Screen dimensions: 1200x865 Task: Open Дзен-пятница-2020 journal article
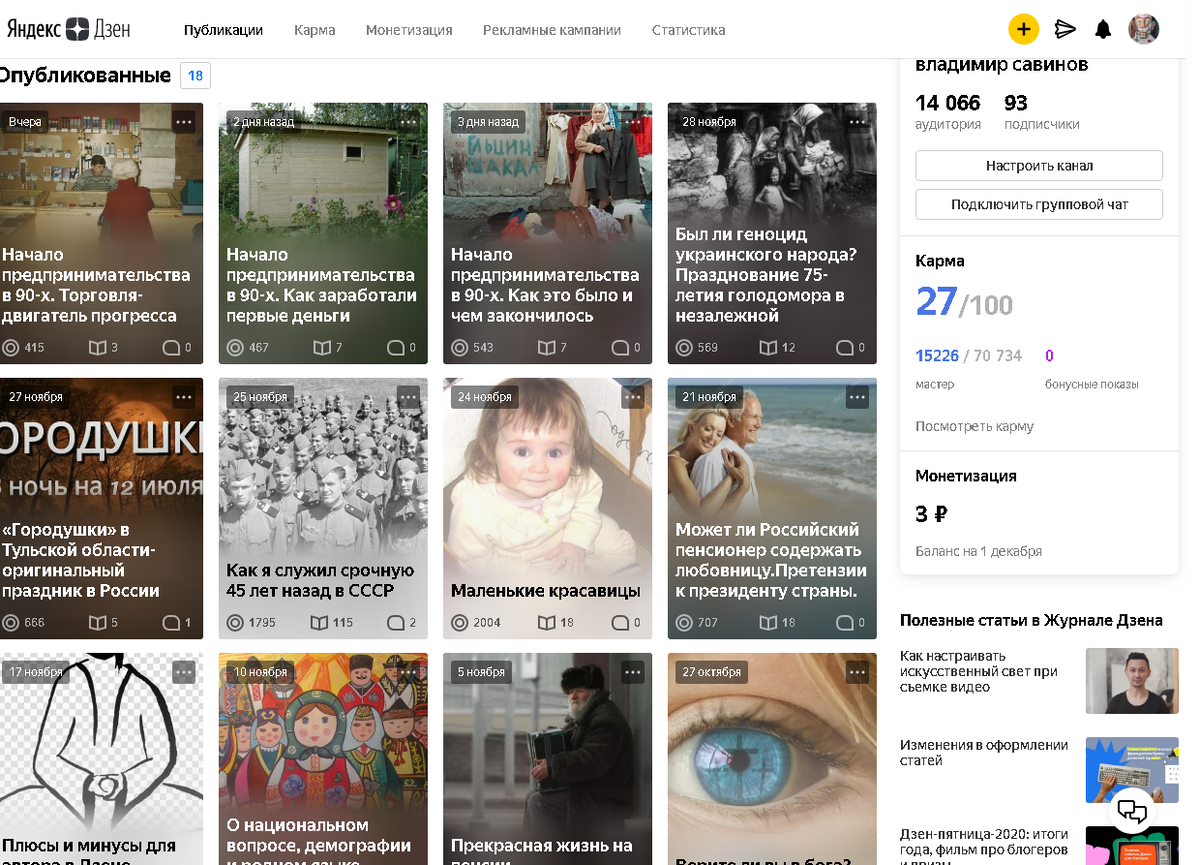[984, 845]
